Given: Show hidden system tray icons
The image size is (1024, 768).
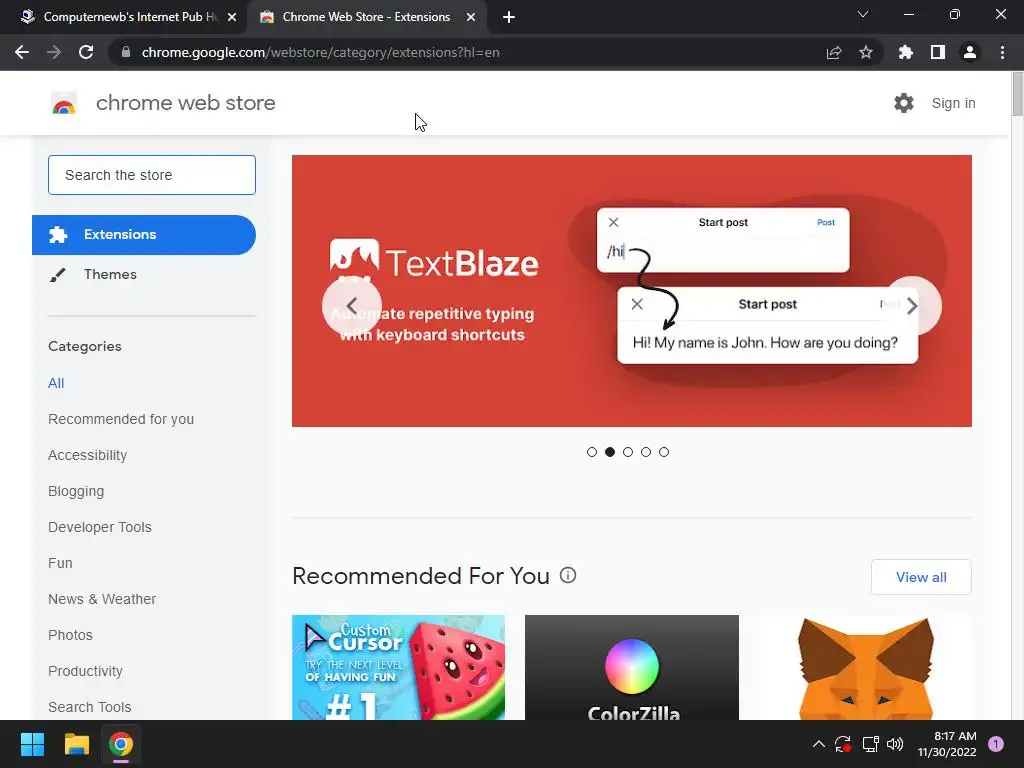Looking at the screenshot, I should [818, 744].
